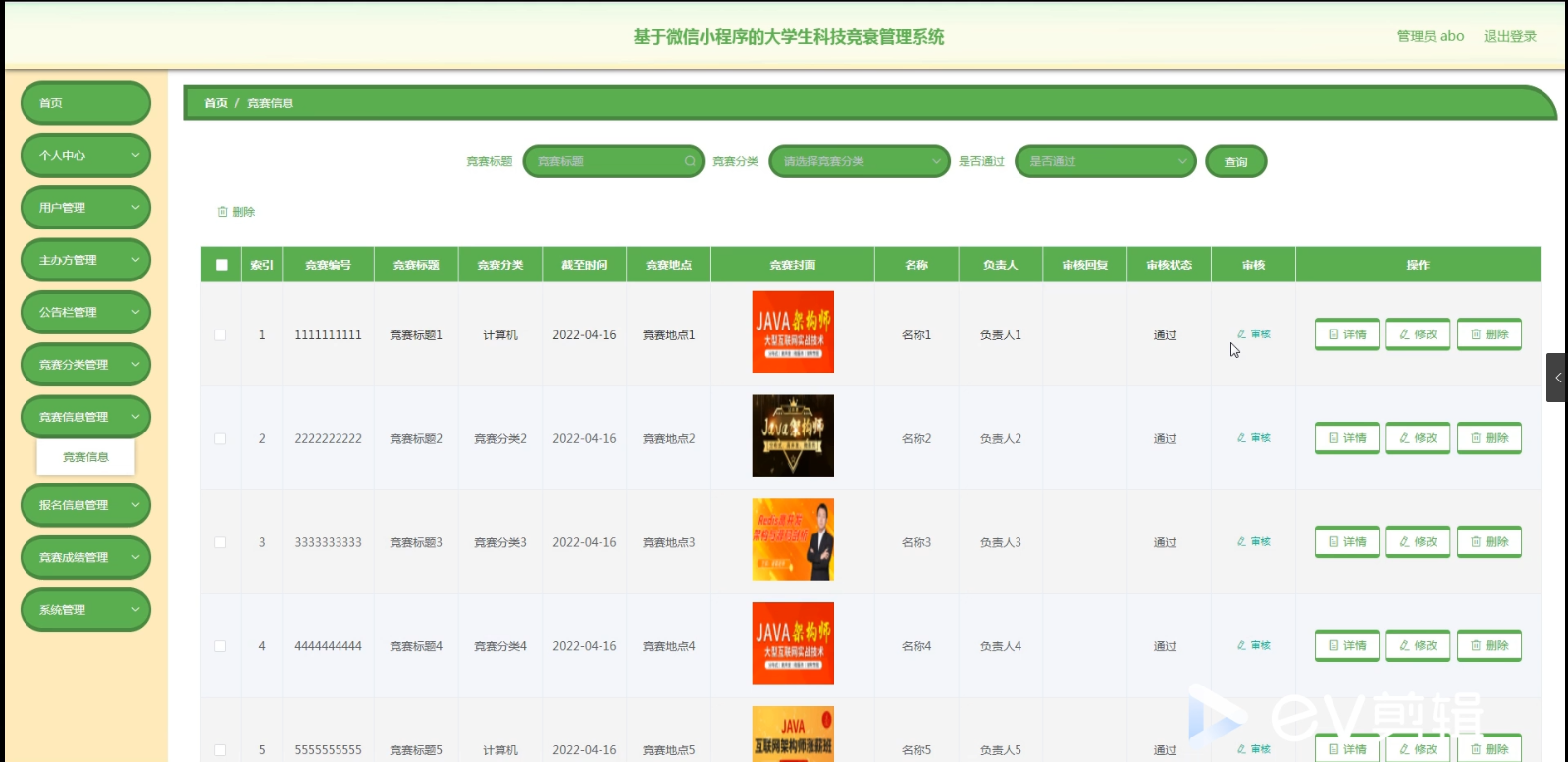Open the 是否通过 dropdown filter

click(x=1106, y=161)
